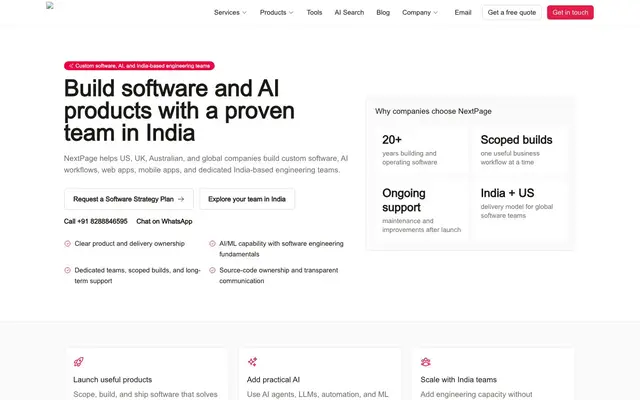Click the team icon above Scale with India teams
The height and width of the screenshot is (400, 640).
point(426,362)
